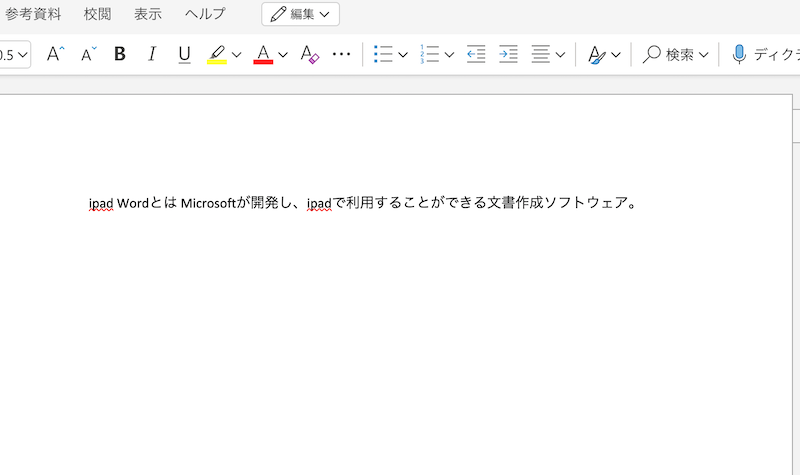This screenshot has width=800, height=475.
Task: Open the 参考資料 ribbon tab
Action: click(33, 14)
